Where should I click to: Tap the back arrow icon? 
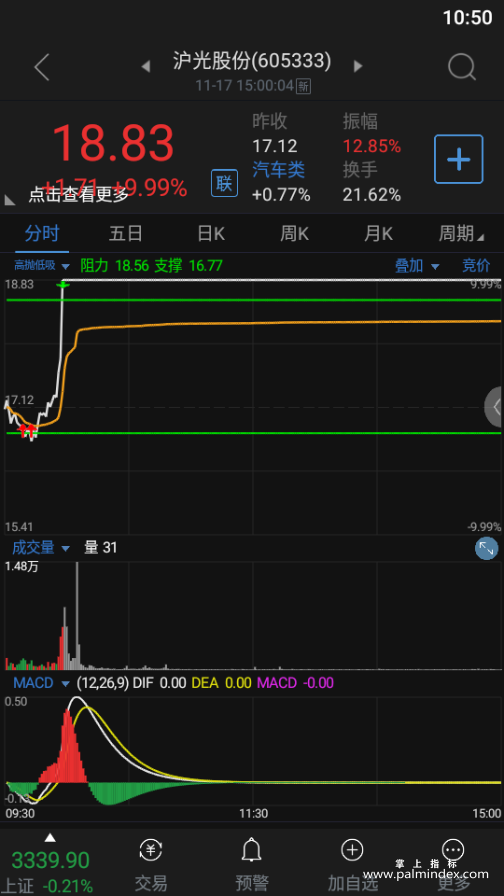[x=42, y=67]
